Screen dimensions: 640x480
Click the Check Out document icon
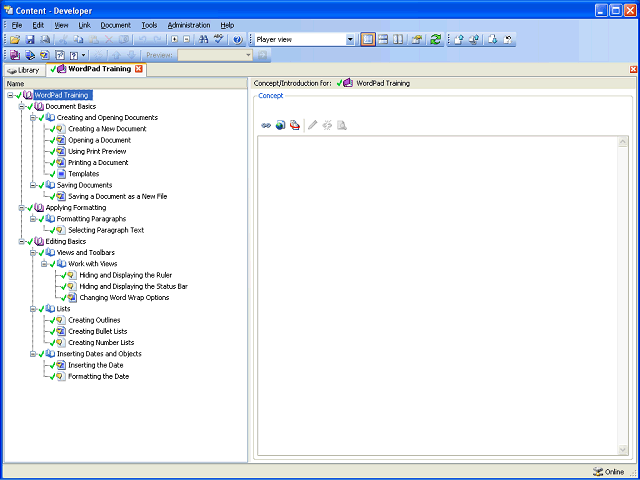click(x=493, y=40)
